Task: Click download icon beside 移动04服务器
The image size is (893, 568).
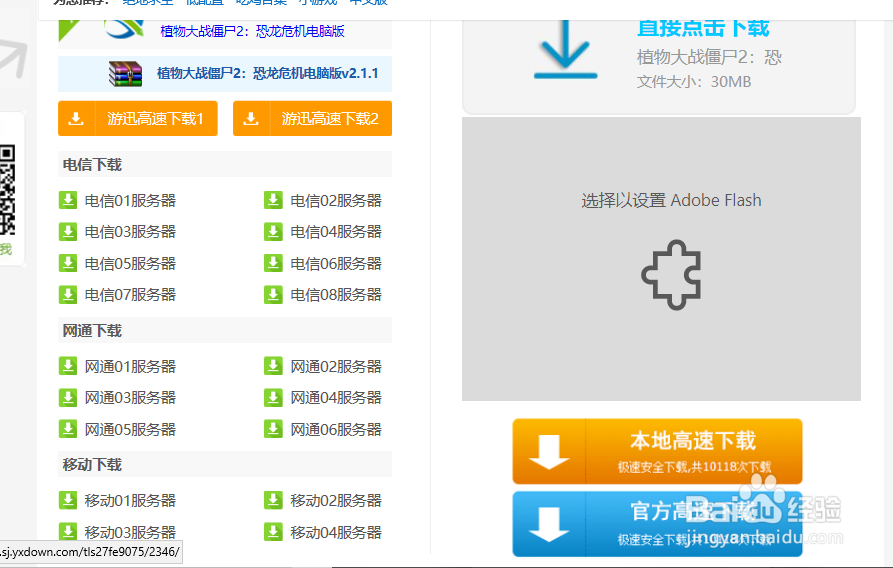Action: 273,532
